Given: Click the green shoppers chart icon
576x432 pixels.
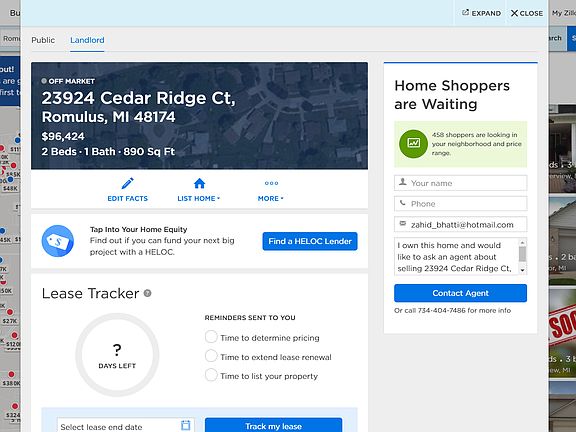Looking at the screenshot, I should pos(413,143).
